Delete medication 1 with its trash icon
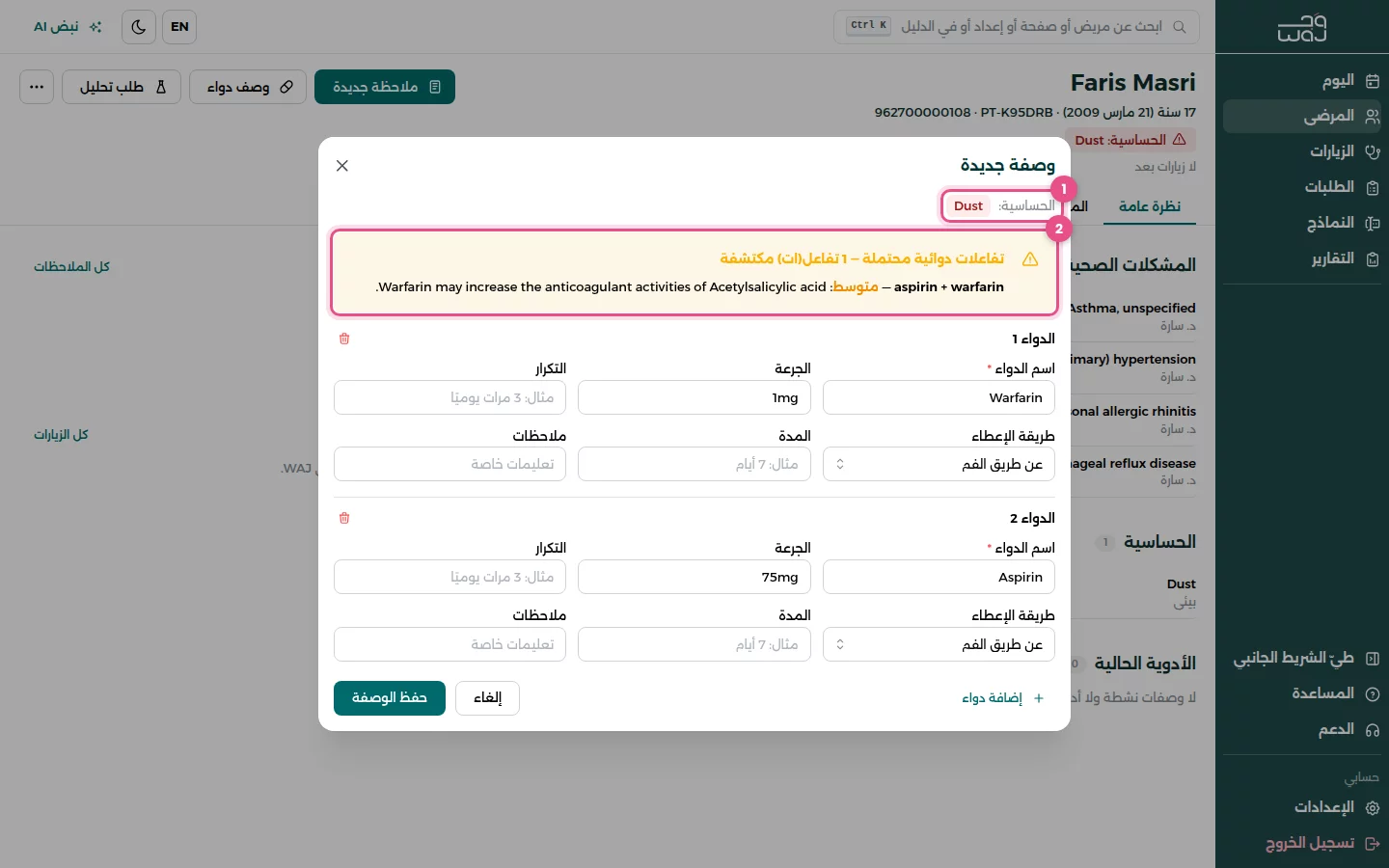This screenshot has width=1389, height=868. click(344, 339)
